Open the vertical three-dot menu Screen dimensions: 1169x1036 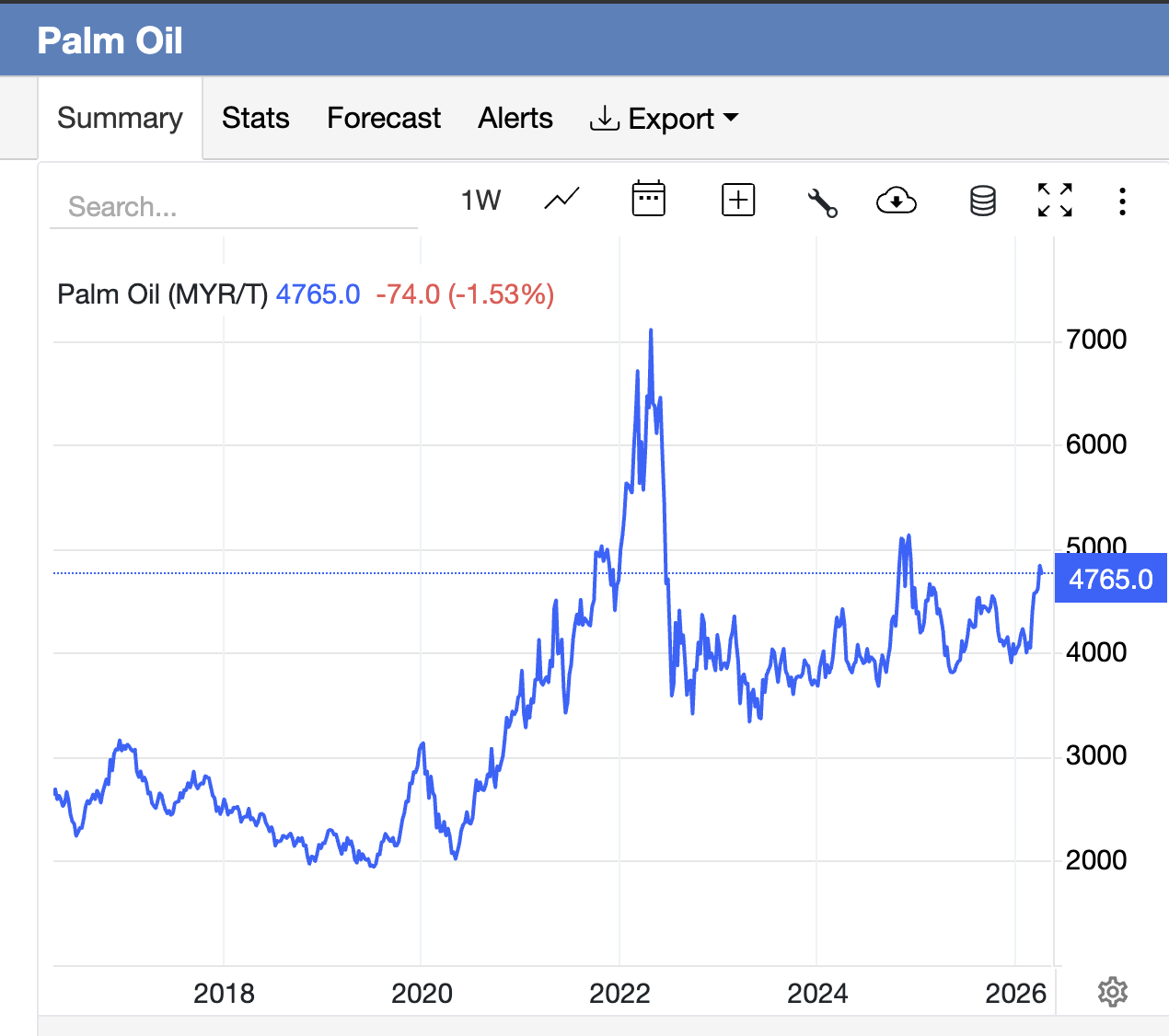[1122, 201]
